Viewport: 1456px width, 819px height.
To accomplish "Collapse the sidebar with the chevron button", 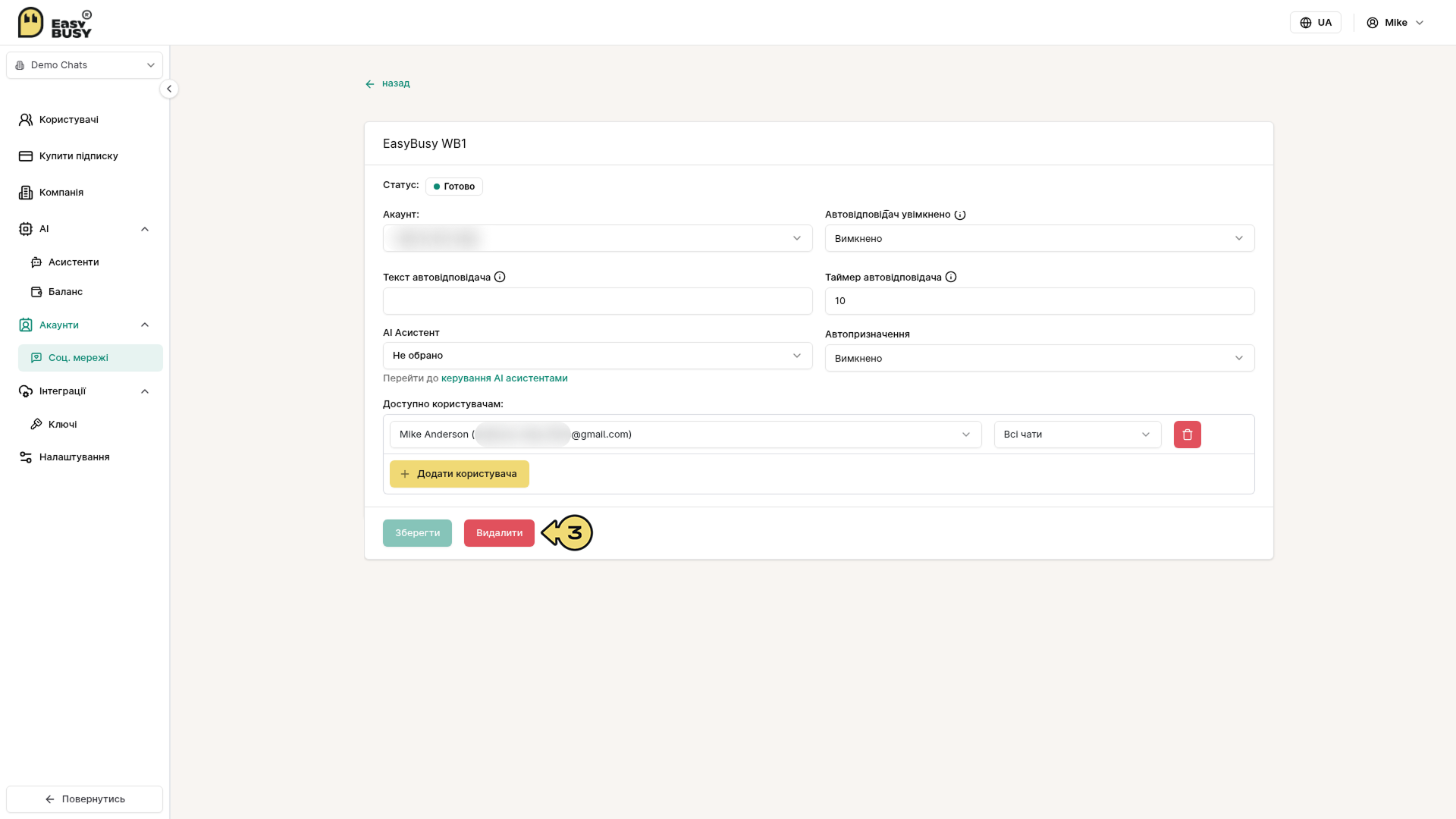I will tap(169, 89).
